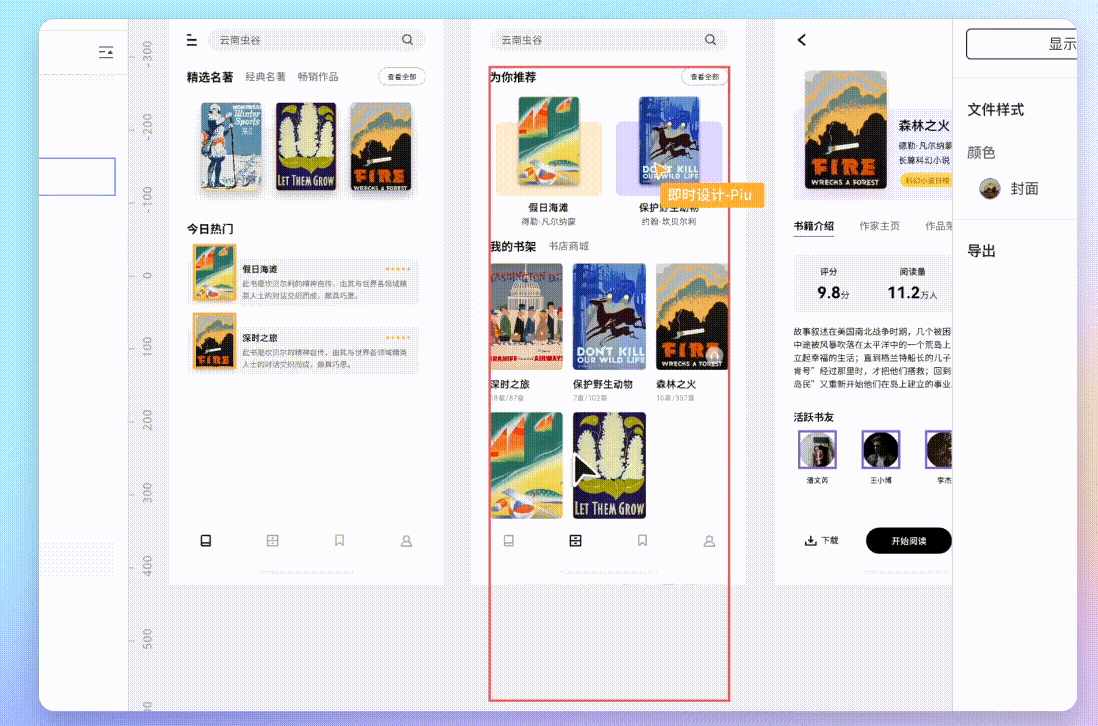The image size is (1098, 726).
Task: Click the collapse-panel icon in the left sidebar
Action: 106,52
